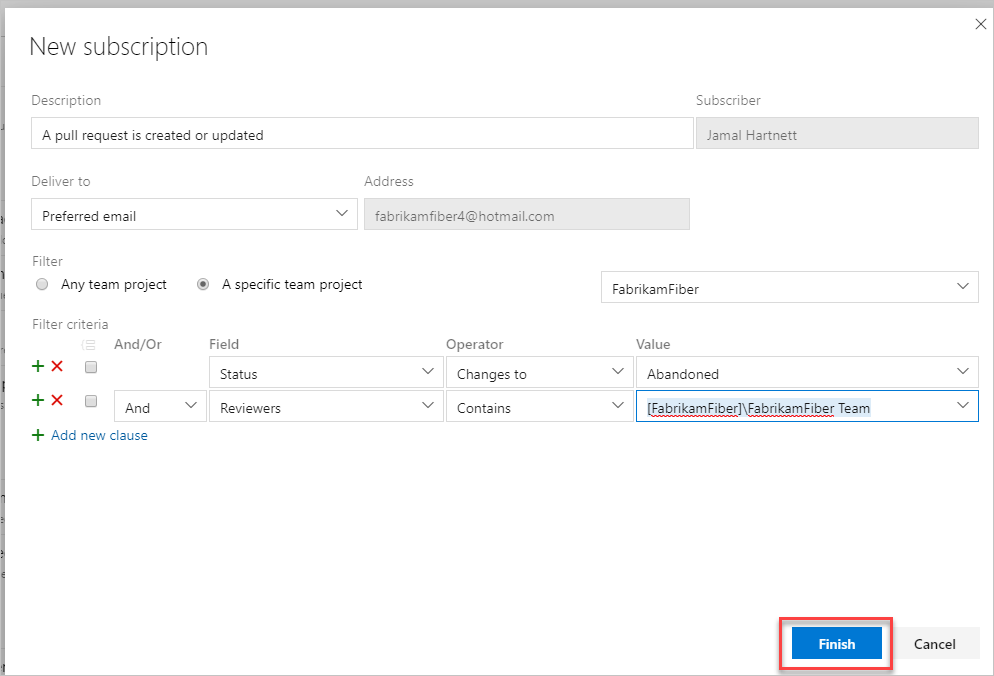Check the Reviewers row grouping checkbox
The image size is (994, 676).
coord(91,401)
